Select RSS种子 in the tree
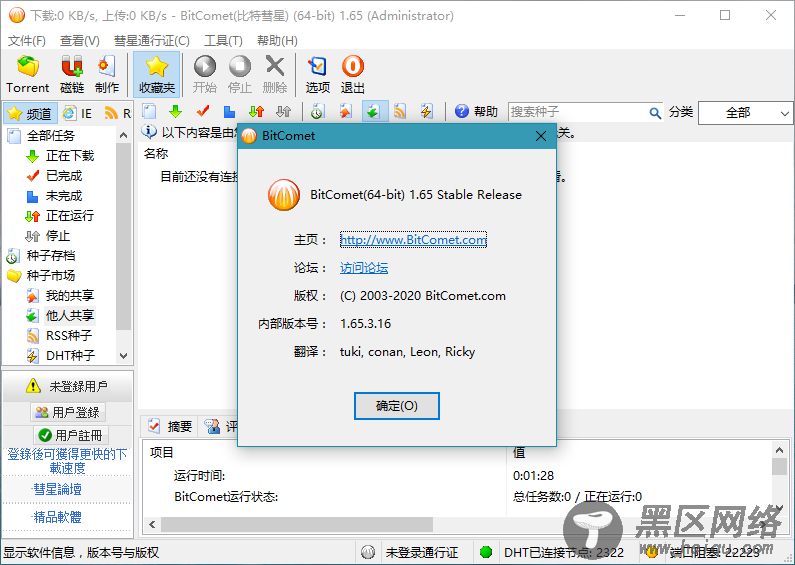This screenshot has width=795, height=565. pyautogui.click(x=69, y=336)
